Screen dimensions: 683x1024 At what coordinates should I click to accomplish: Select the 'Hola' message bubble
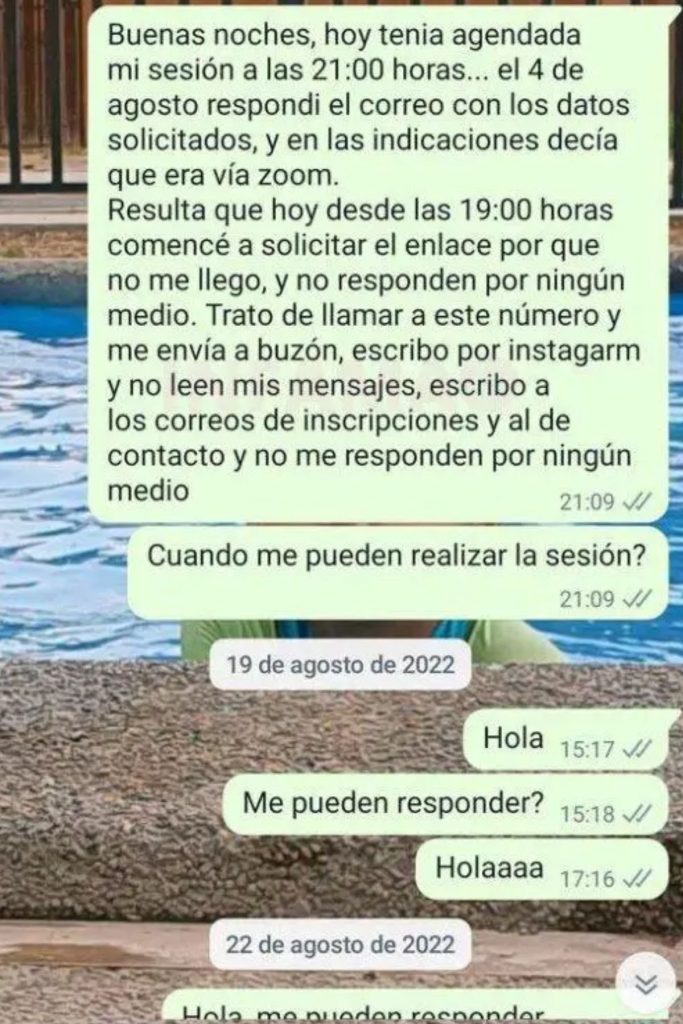click(565, 741)
